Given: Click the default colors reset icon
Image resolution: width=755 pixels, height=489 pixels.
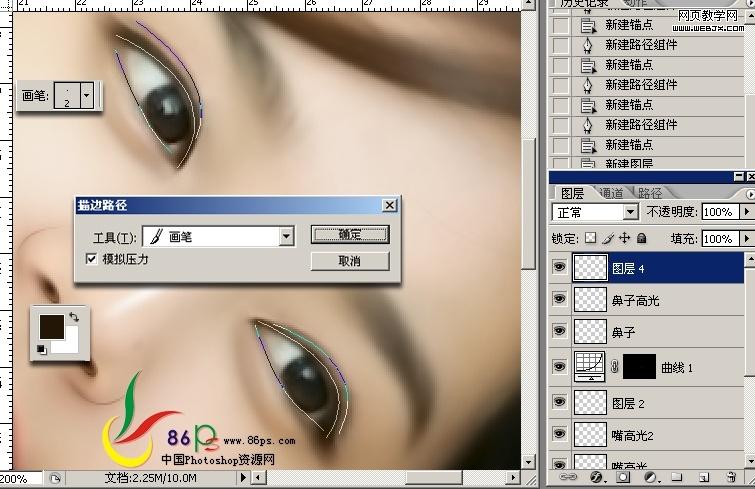Looking at the screenshot, I should tap(41, 349).
